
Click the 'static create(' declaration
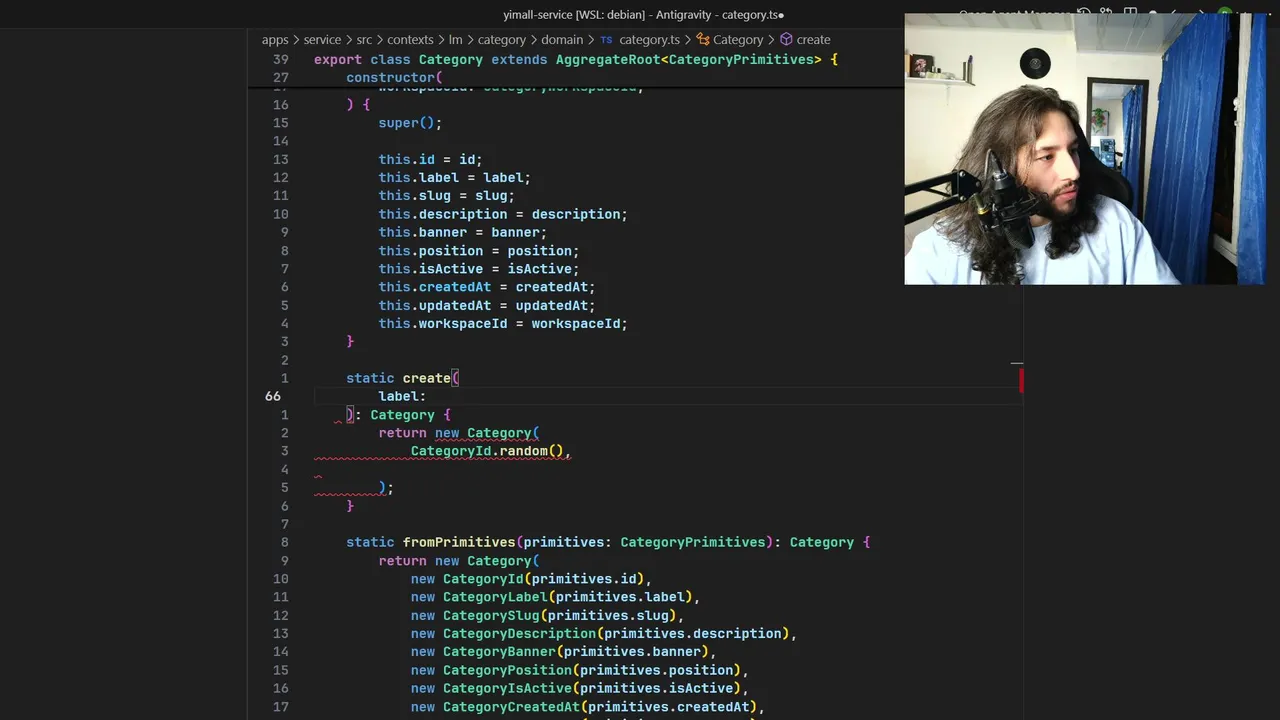402,378
